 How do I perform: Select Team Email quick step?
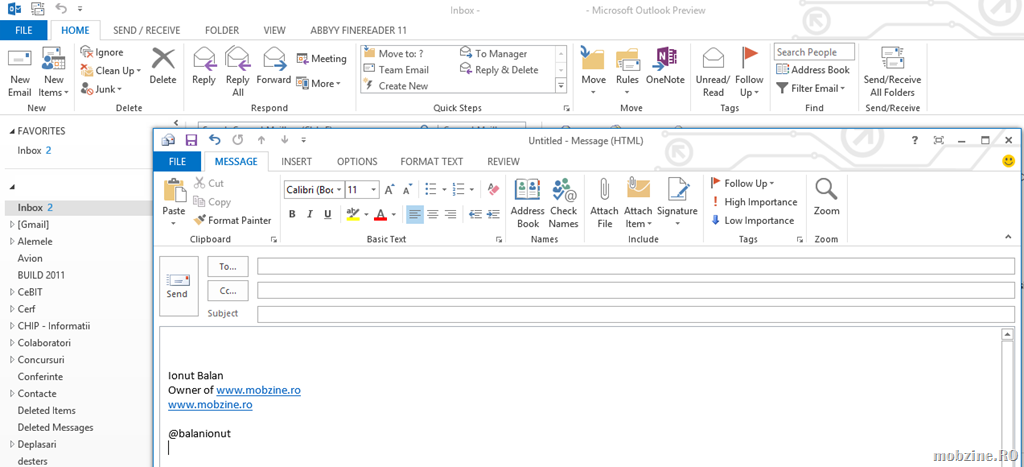[396, 70]
